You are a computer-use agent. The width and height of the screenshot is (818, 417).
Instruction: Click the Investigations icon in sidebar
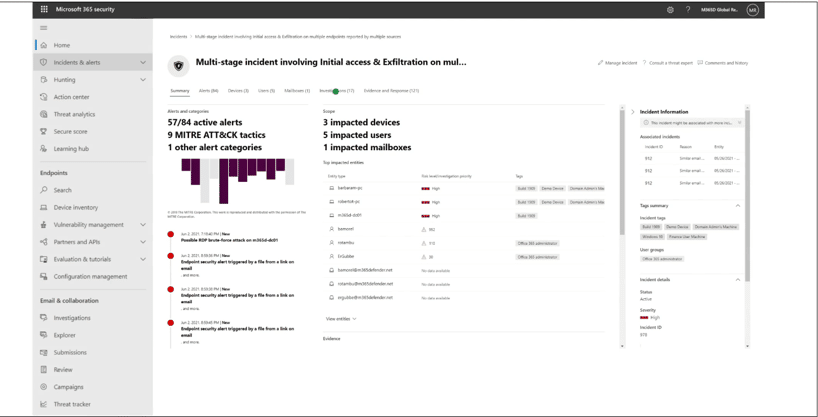[44, 318]
